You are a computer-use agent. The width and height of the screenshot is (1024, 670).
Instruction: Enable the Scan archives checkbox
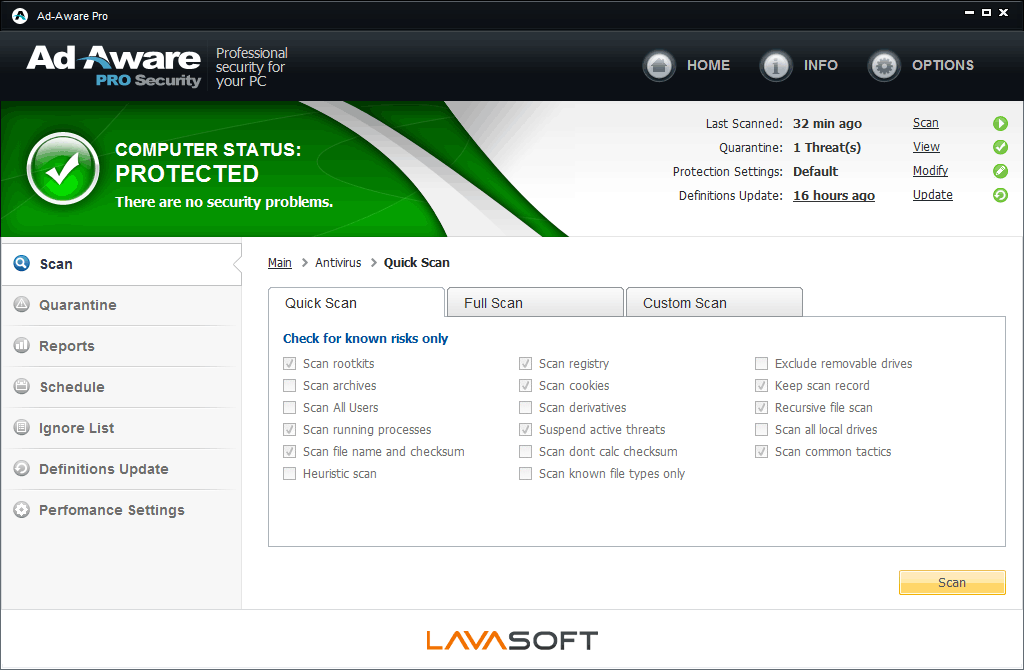[289, 386]
